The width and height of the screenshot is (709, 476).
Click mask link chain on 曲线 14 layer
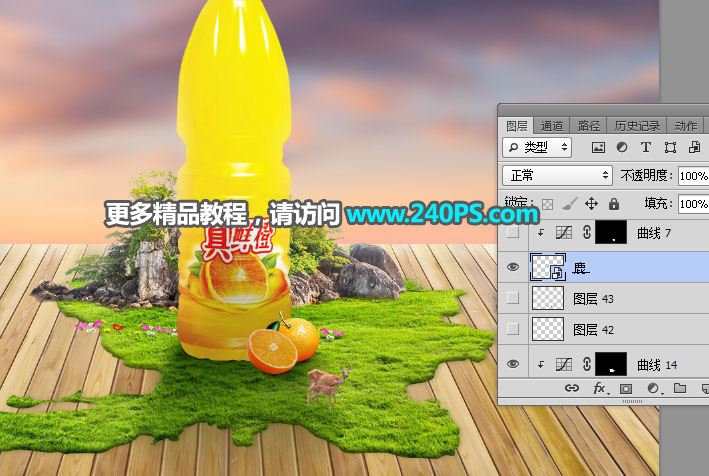pos(586,364)
